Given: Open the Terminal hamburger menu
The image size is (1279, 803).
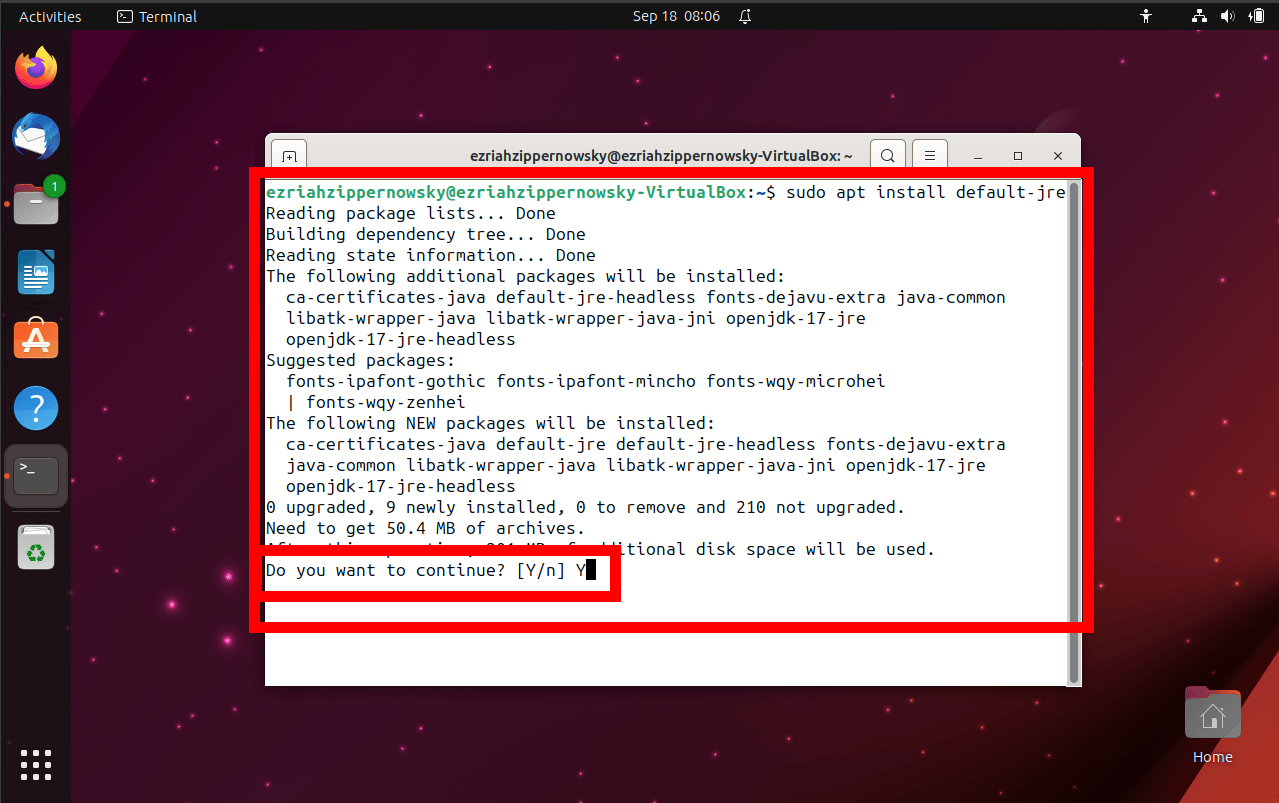Looking at the screenshot, I should (929, 155).
